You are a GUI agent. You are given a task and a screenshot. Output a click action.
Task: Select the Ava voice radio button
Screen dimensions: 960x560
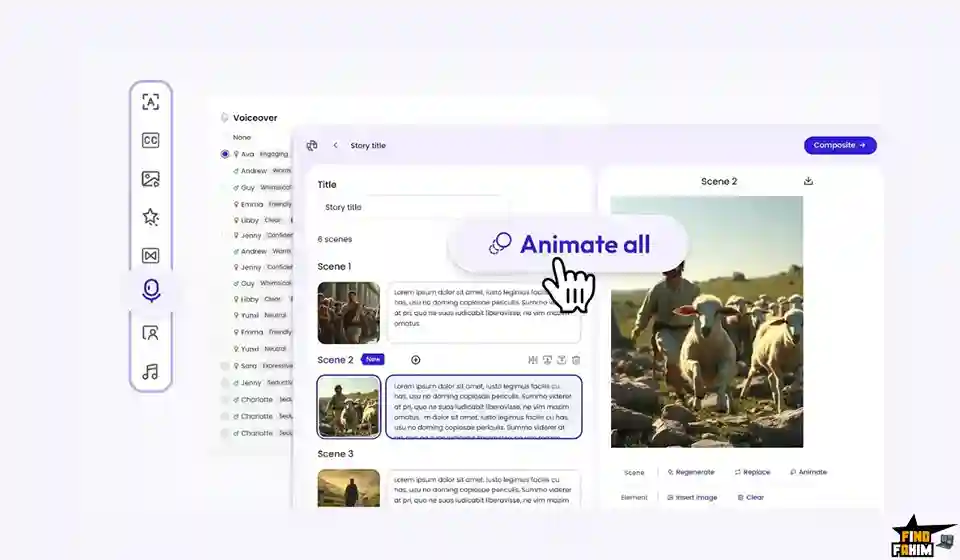click(x=225, y=154)
